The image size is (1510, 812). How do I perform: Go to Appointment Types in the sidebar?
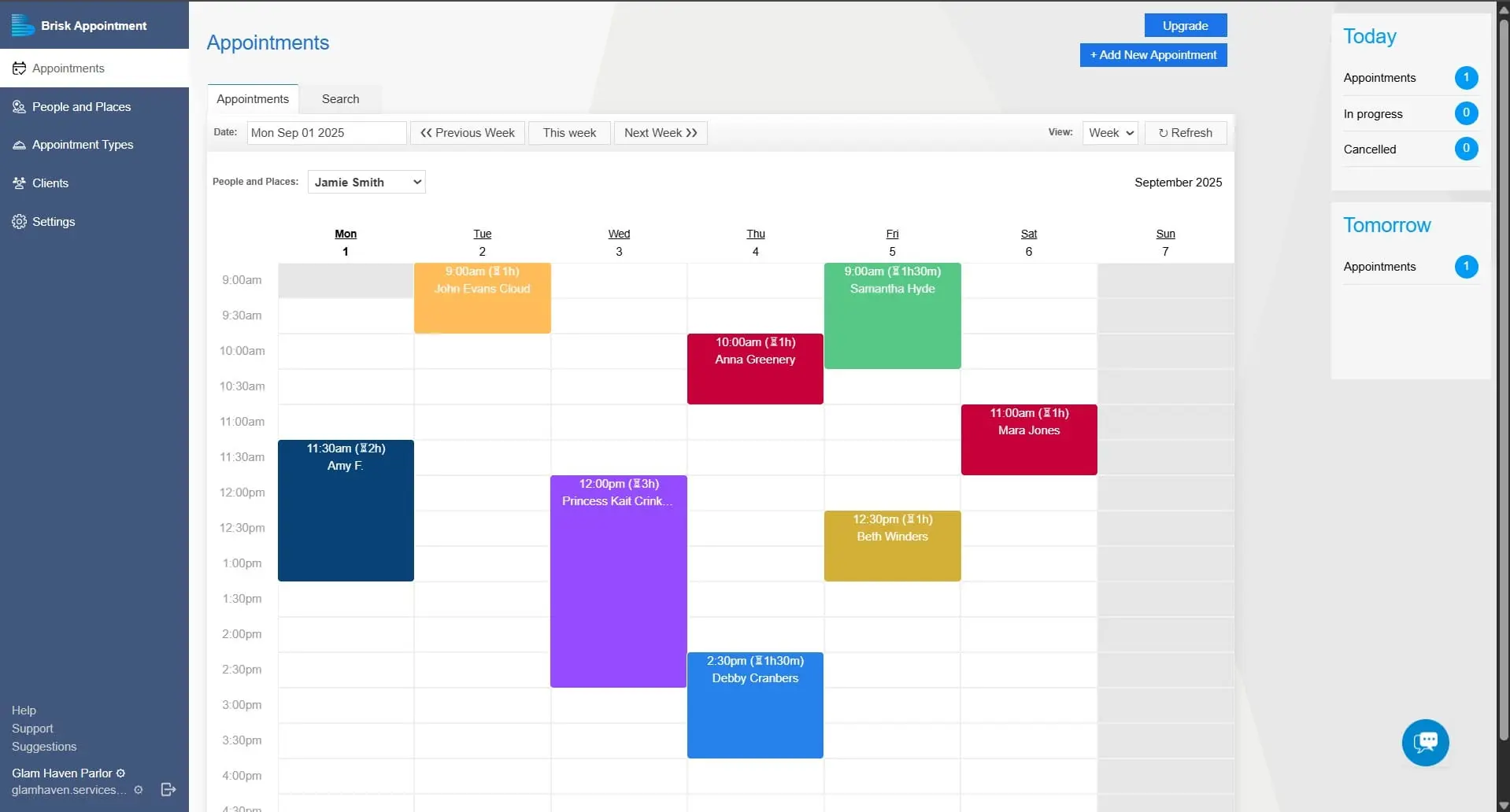[x=94, y=145]
